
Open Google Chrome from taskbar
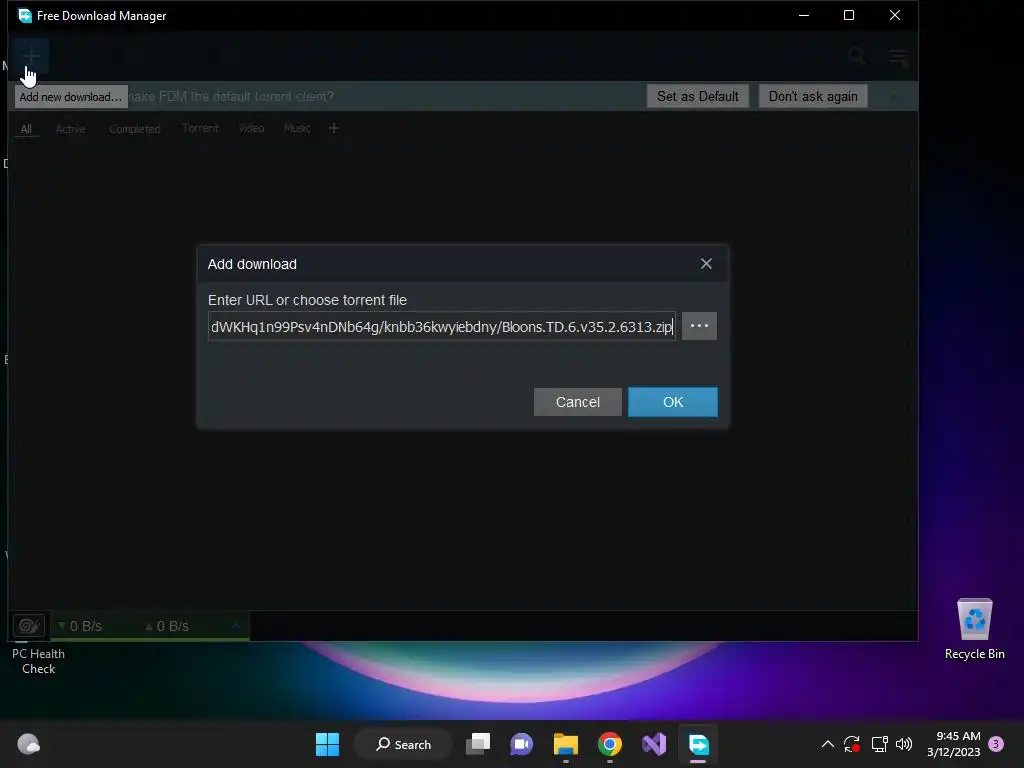[x=610, y=744]
